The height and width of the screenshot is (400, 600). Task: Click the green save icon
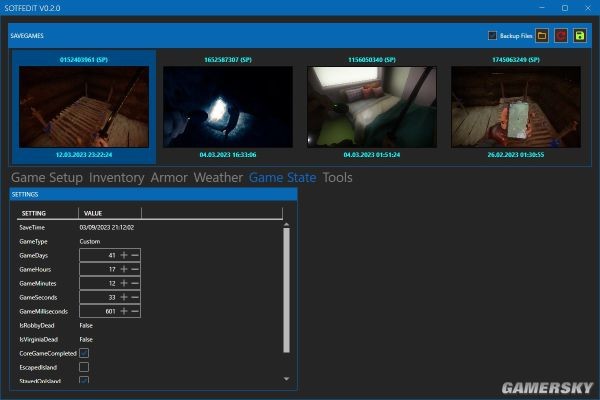pyautogui.click(x=580, y=36)
